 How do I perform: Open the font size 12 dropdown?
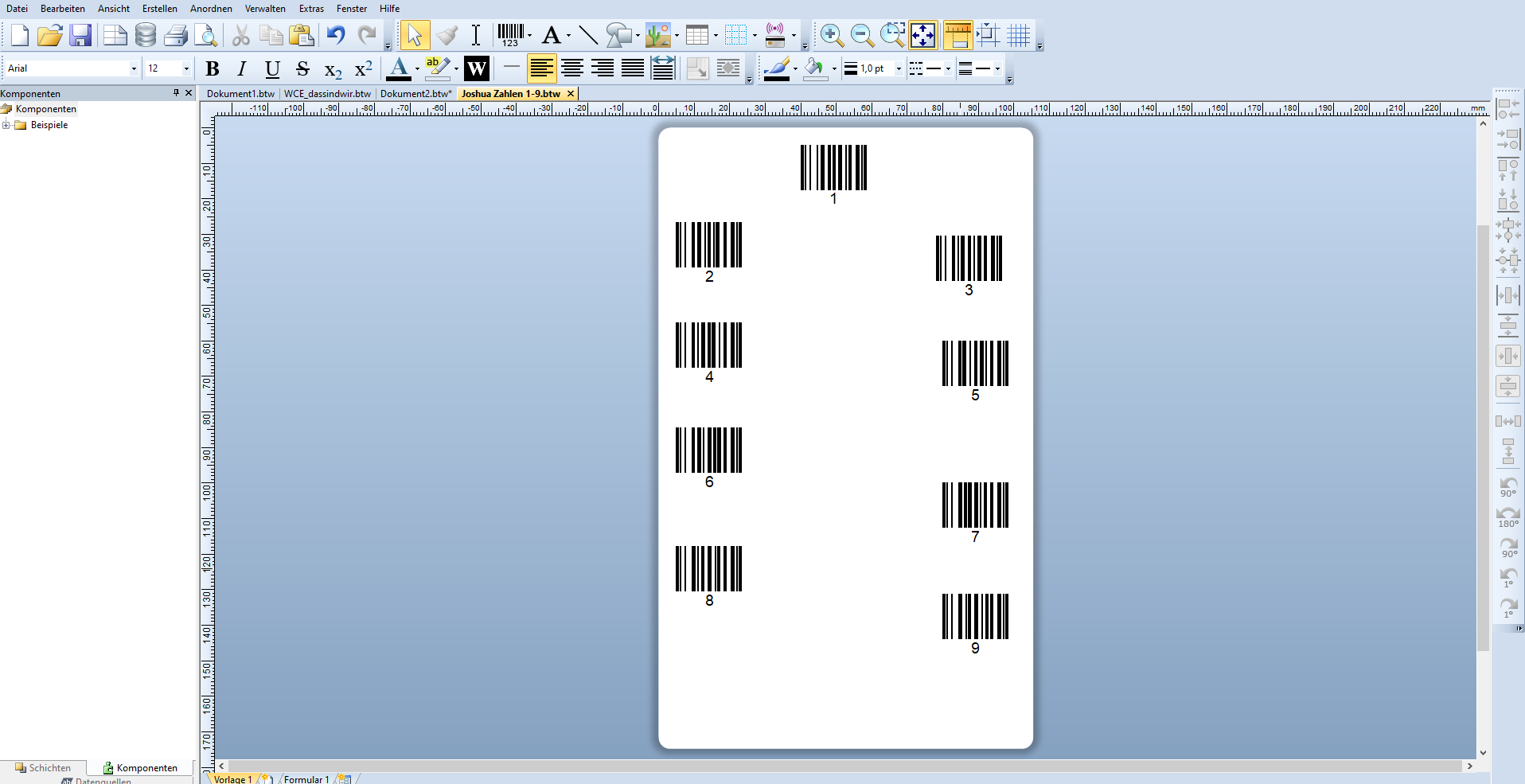186,69
